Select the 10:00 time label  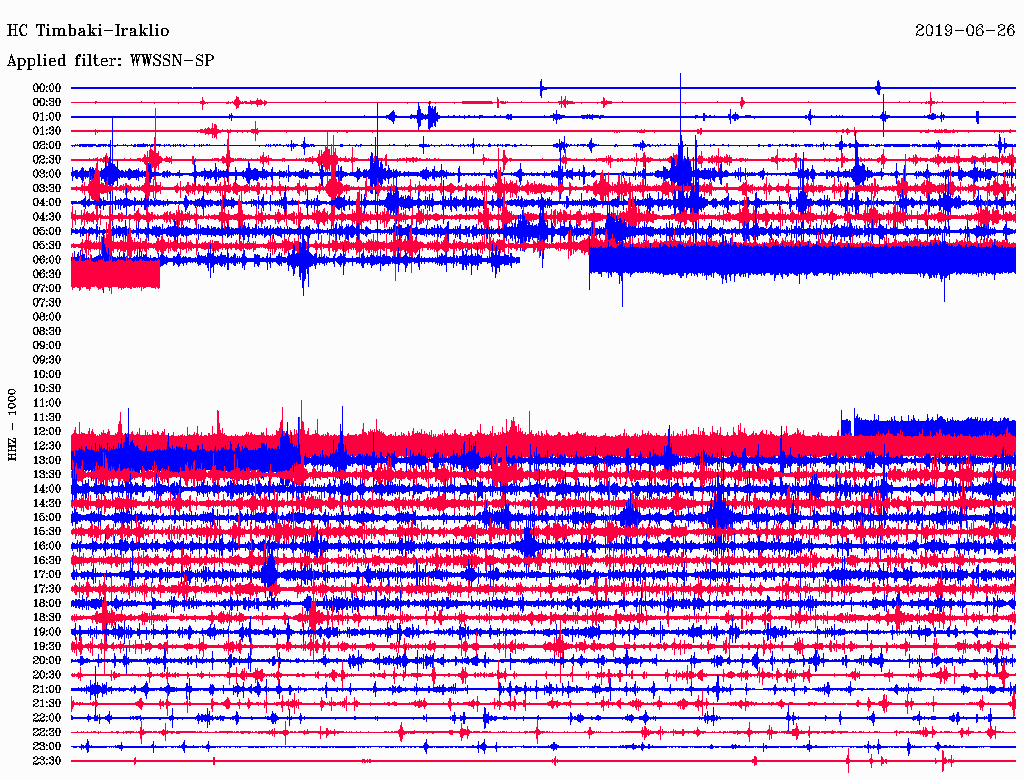pos(47,374)
